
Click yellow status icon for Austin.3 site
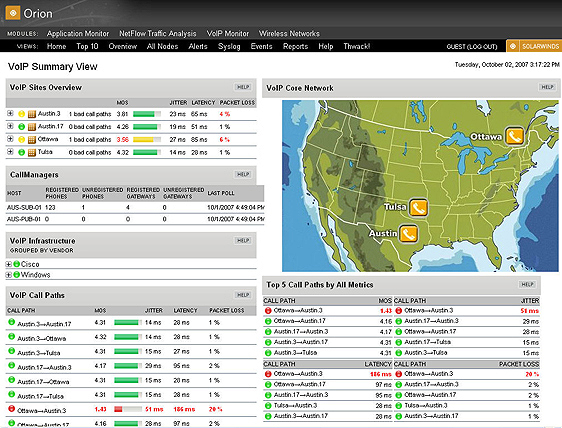22,114
